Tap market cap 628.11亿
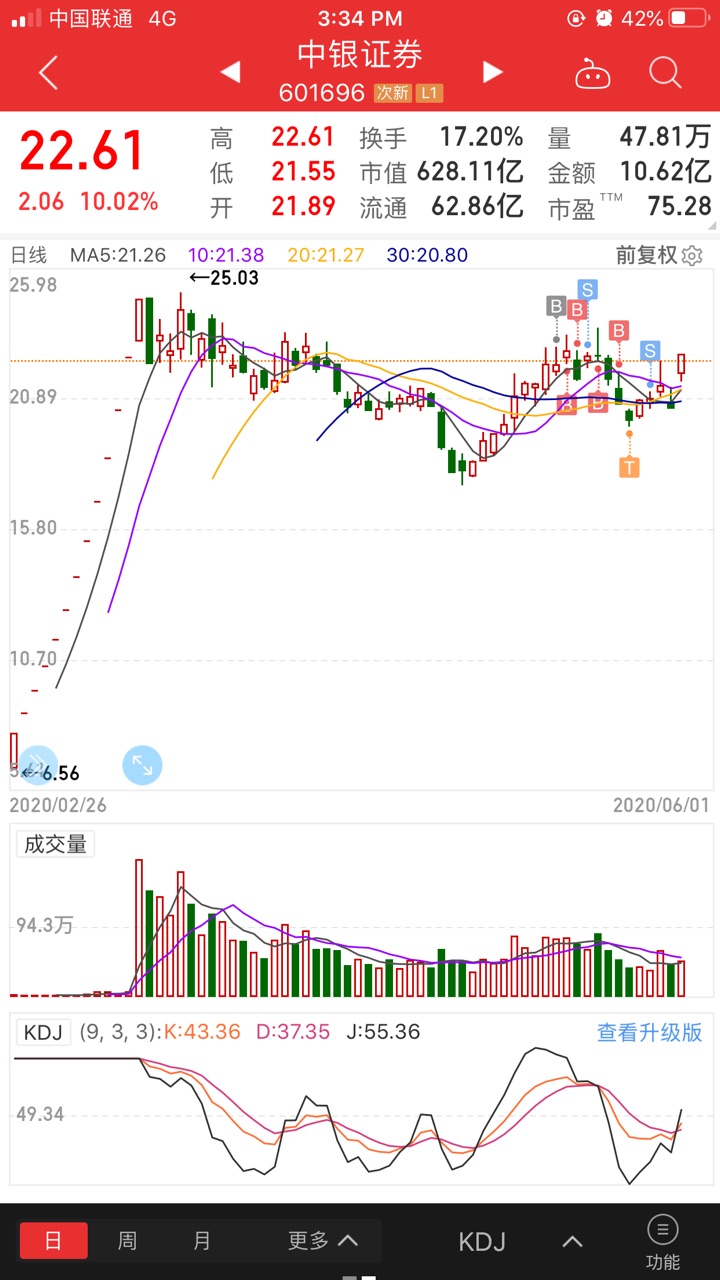The width and height of the screenshot is (720, 1280). [x=471, y=172]
